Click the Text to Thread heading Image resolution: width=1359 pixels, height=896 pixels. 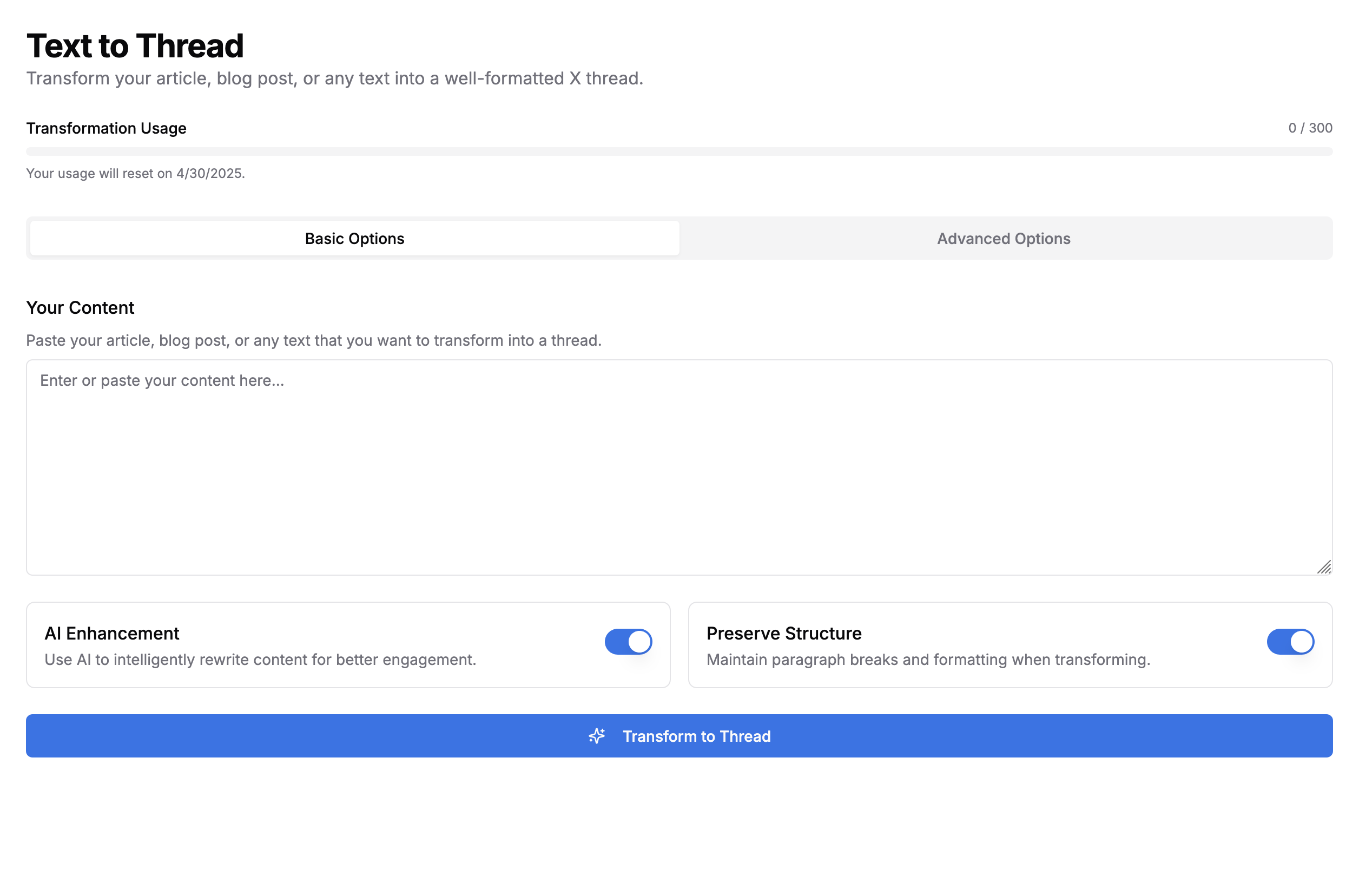coord(135,45)
